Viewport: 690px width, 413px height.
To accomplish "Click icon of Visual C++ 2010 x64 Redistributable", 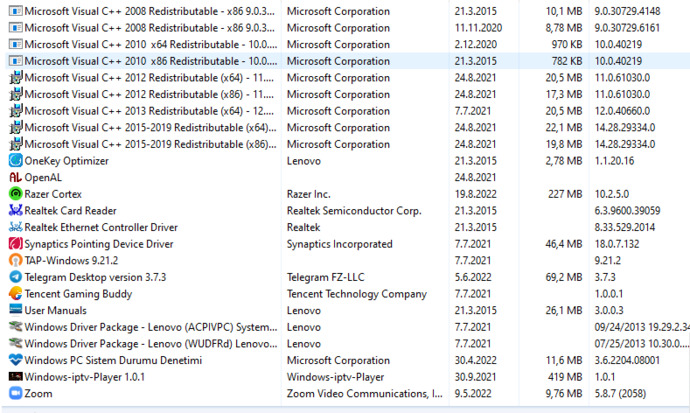I will click(15, 44).
